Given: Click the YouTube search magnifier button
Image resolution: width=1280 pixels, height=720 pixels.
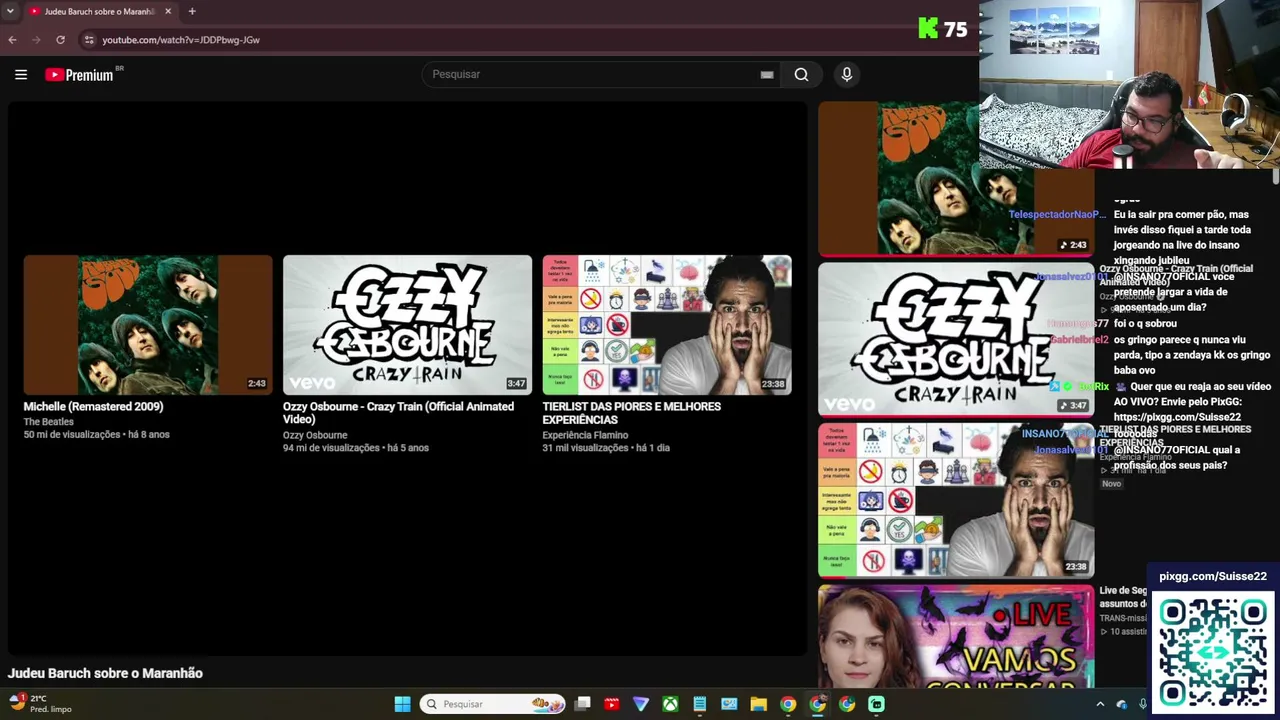Looking at the screenshot, I should point(801,74).
